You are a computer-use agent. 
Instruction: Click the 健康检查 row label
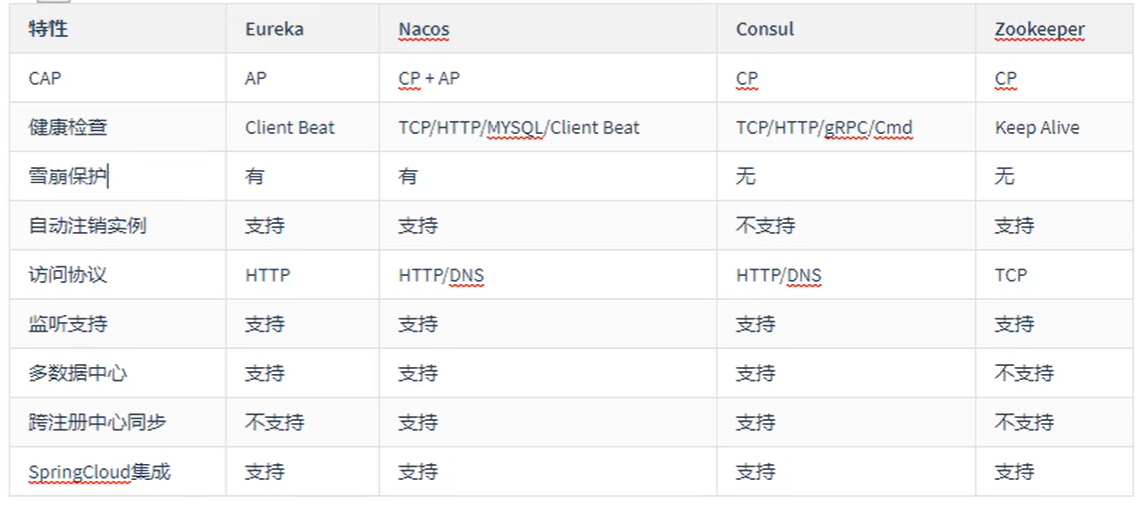(68, 127)
